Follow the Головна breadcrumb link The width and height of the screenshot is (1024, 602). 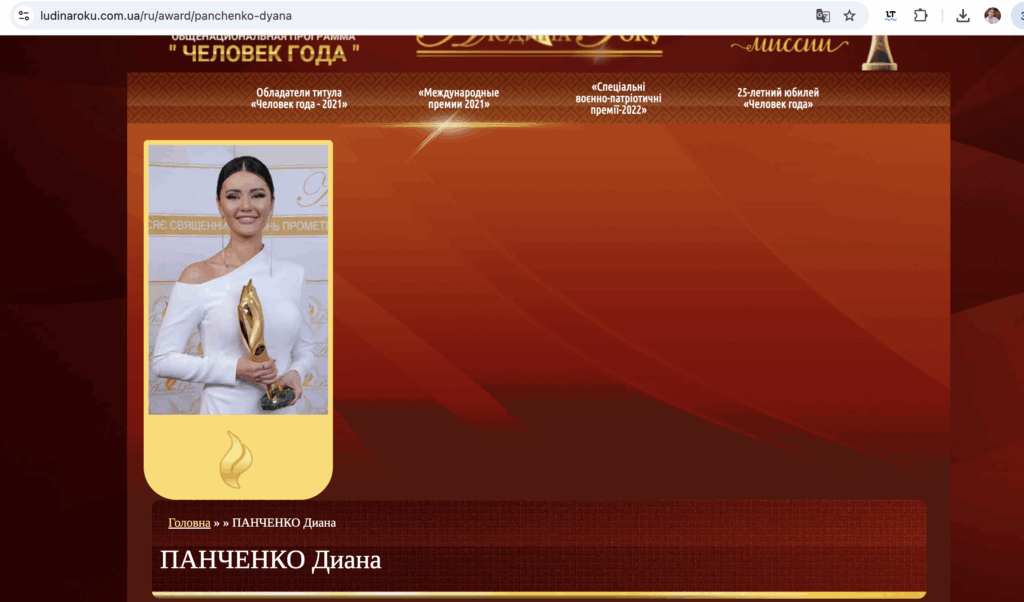pyautogui.click(x=189, y=523)
